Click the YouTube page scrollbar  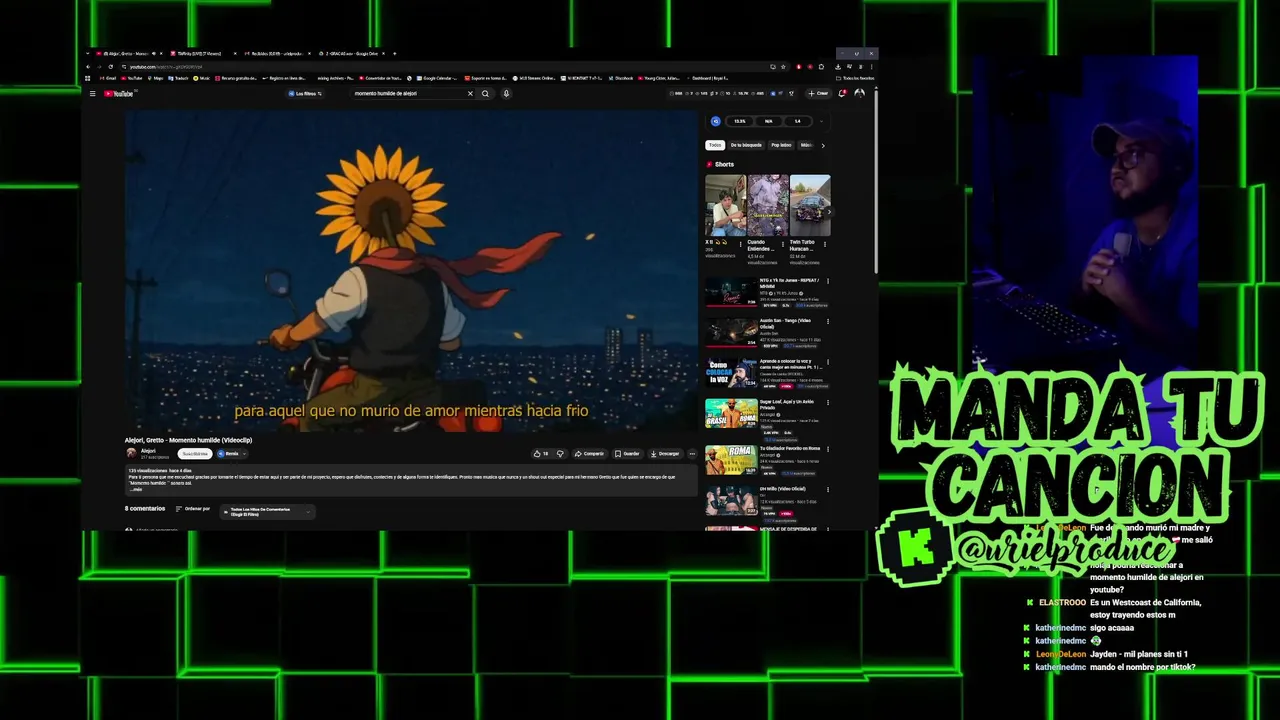tap(876, 180)
